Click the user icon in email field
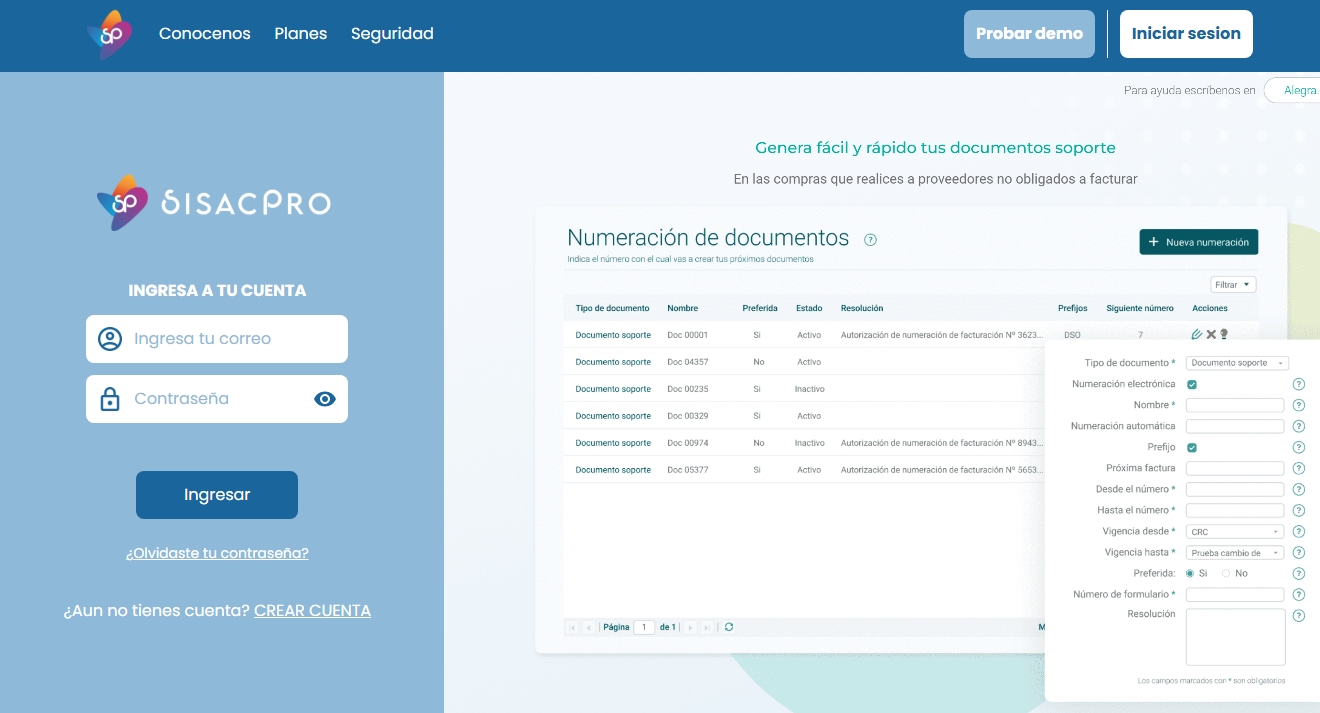1320x713 pixels. point(110,339)
